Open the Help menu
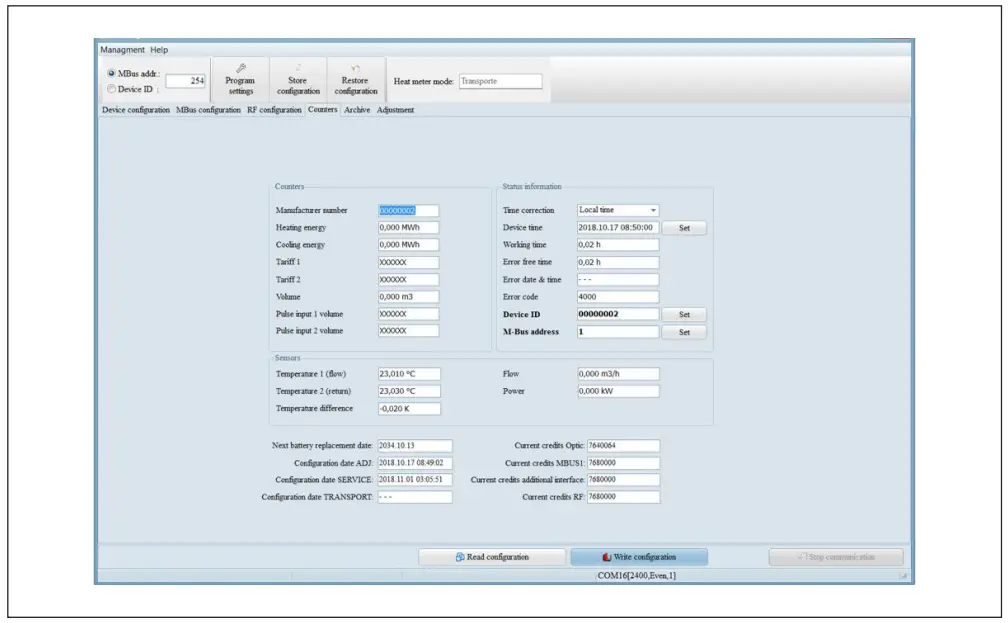This screenshot has height=623, width=1008. tap(159, 50)
